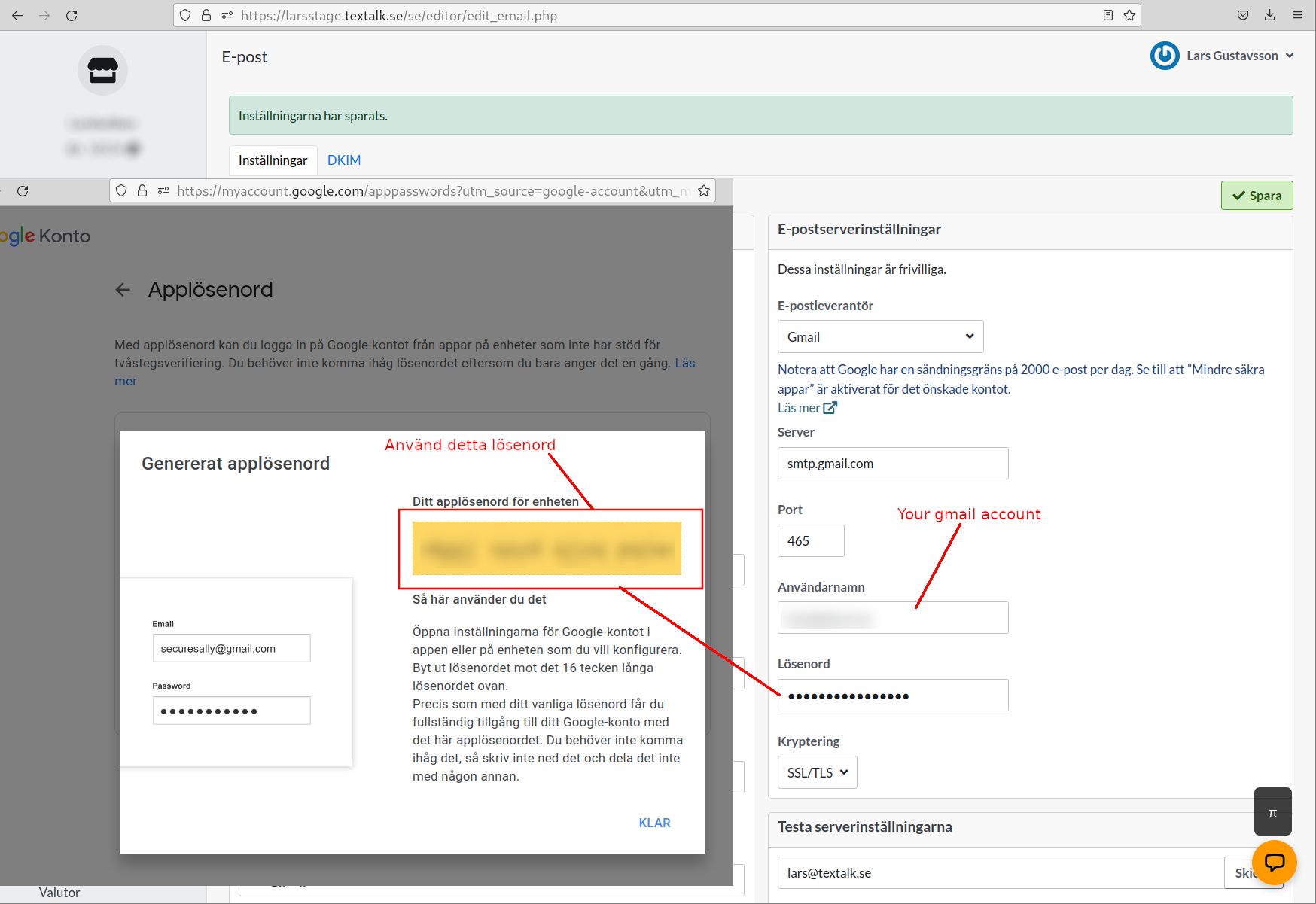Click the browser back arrow
The image size is (1316, 904).
pos(17,15)
